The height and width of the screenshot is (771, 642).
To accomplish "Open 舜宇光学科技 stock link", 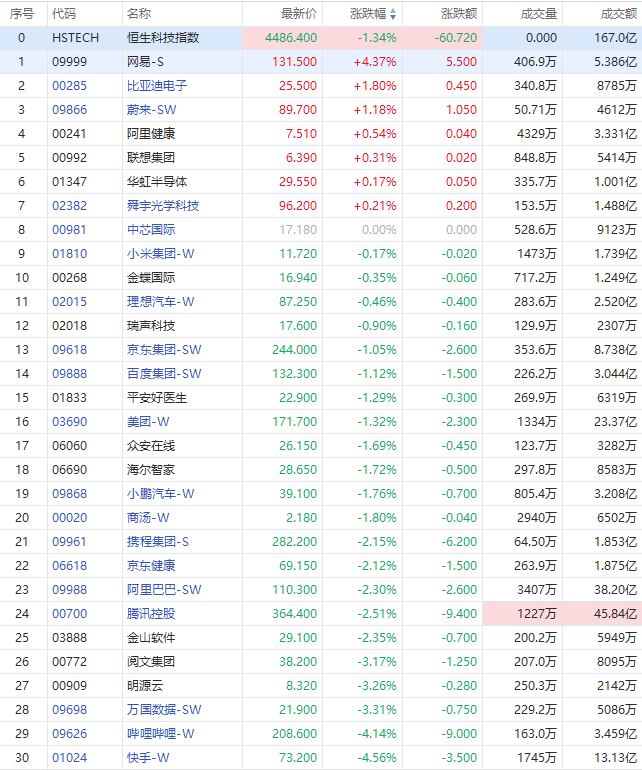I will coord(163,206).
